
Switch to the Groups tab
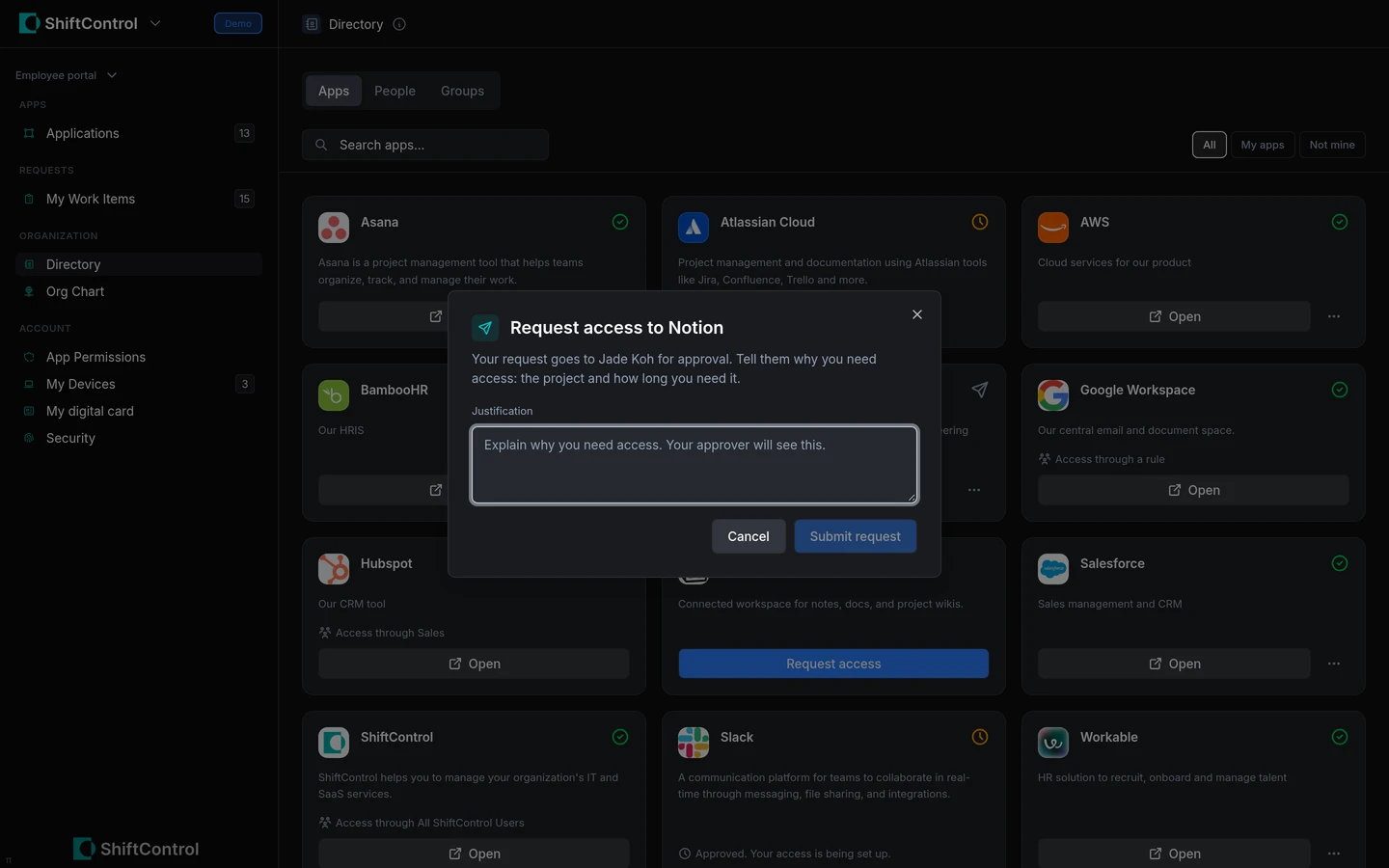point(462,91)
